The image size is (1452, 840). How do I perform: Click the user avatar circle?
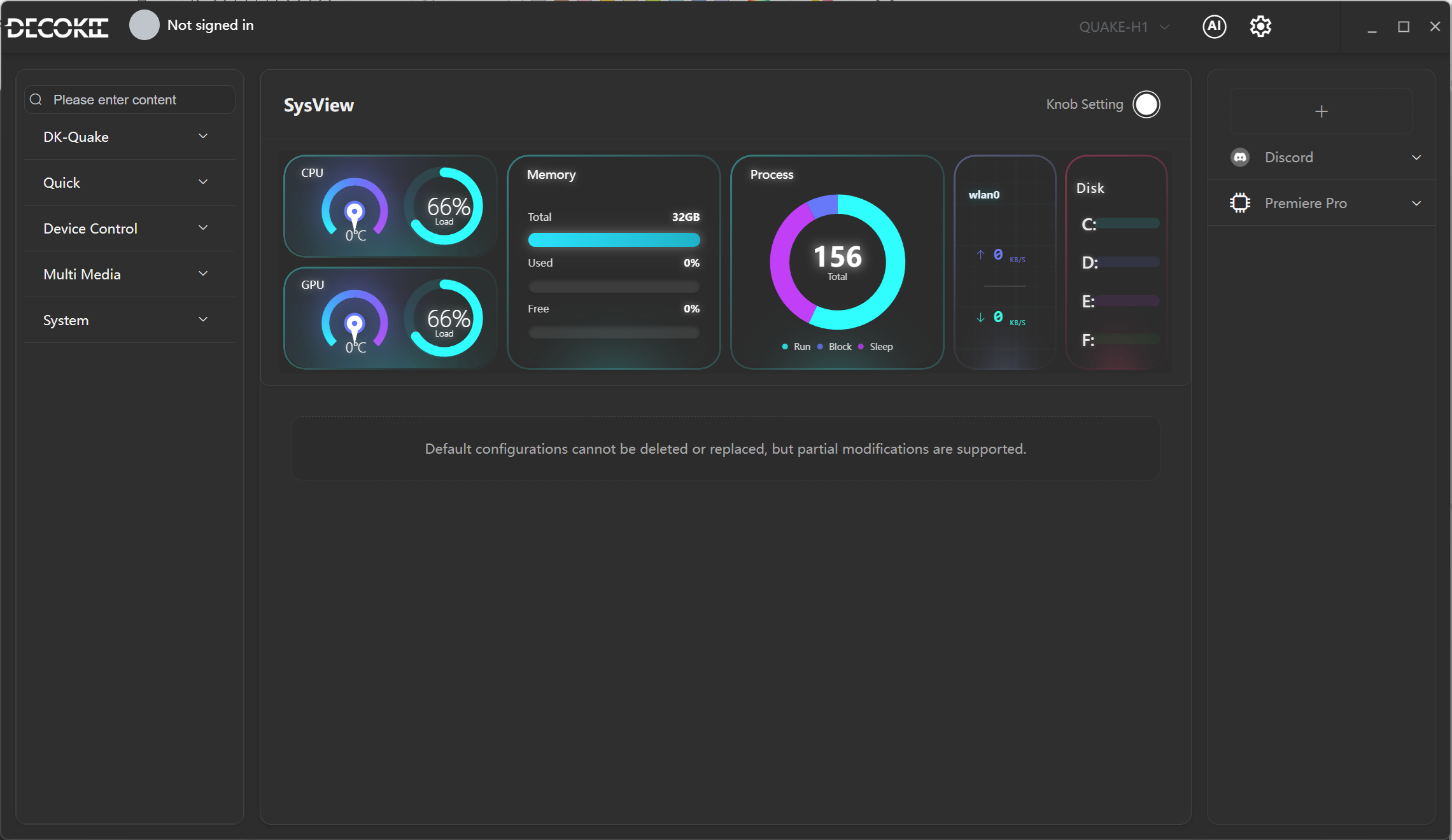click(x=144, y=25)
